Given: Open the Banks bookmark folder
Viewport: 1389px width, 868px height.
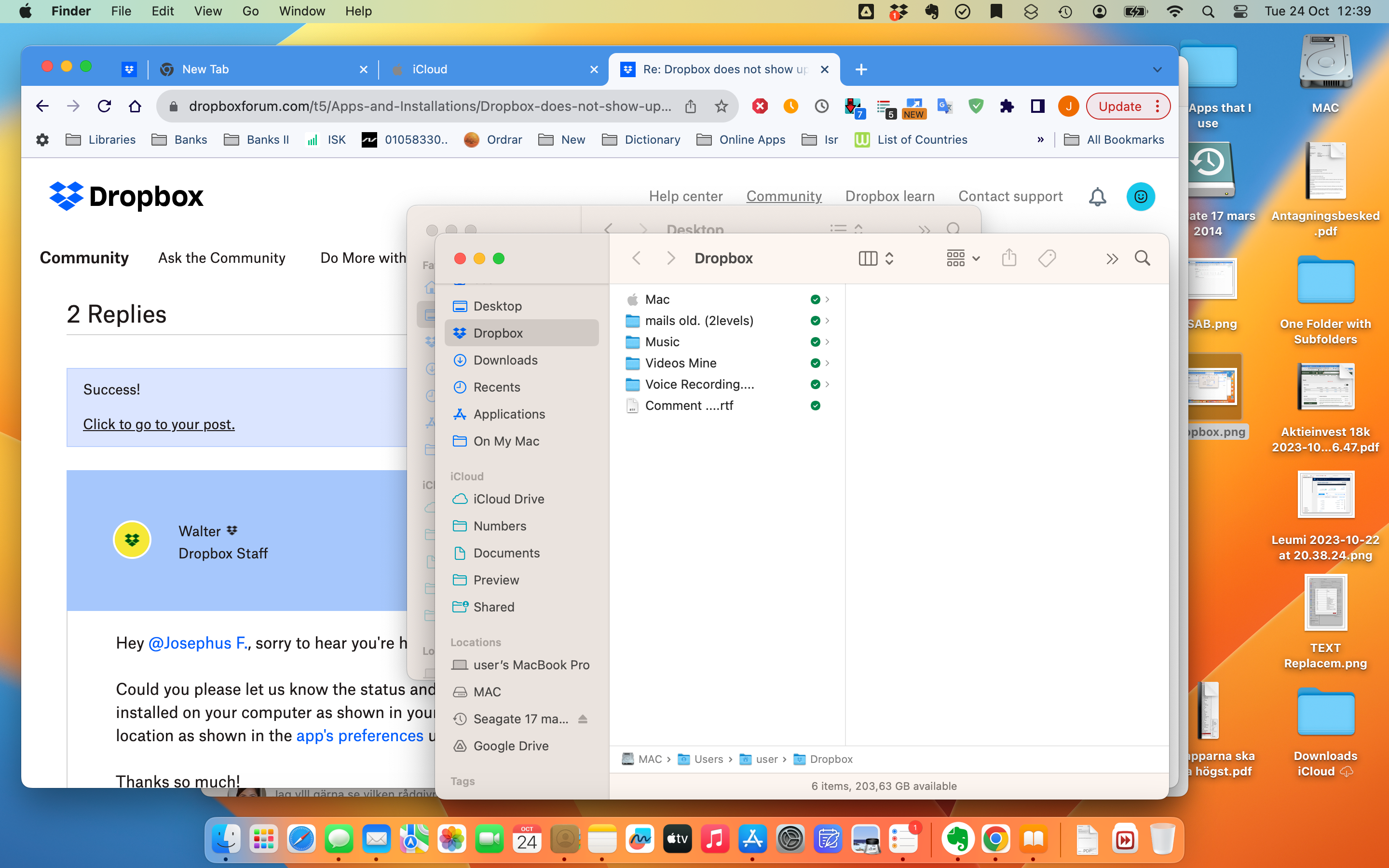Looking at the screenshot, I should click(179, 139).
